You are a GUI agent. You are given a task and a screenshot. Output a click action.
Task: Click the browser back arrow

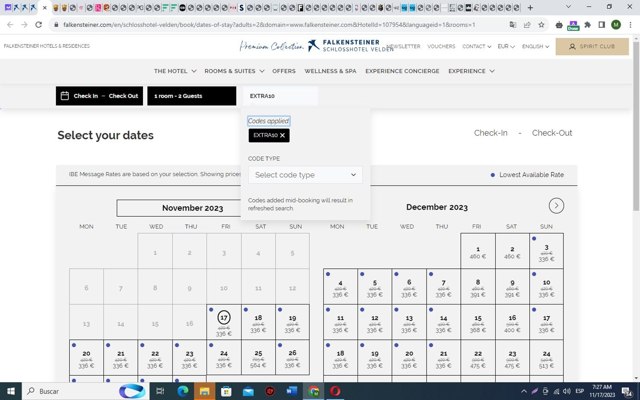click(x=10, y=25)
